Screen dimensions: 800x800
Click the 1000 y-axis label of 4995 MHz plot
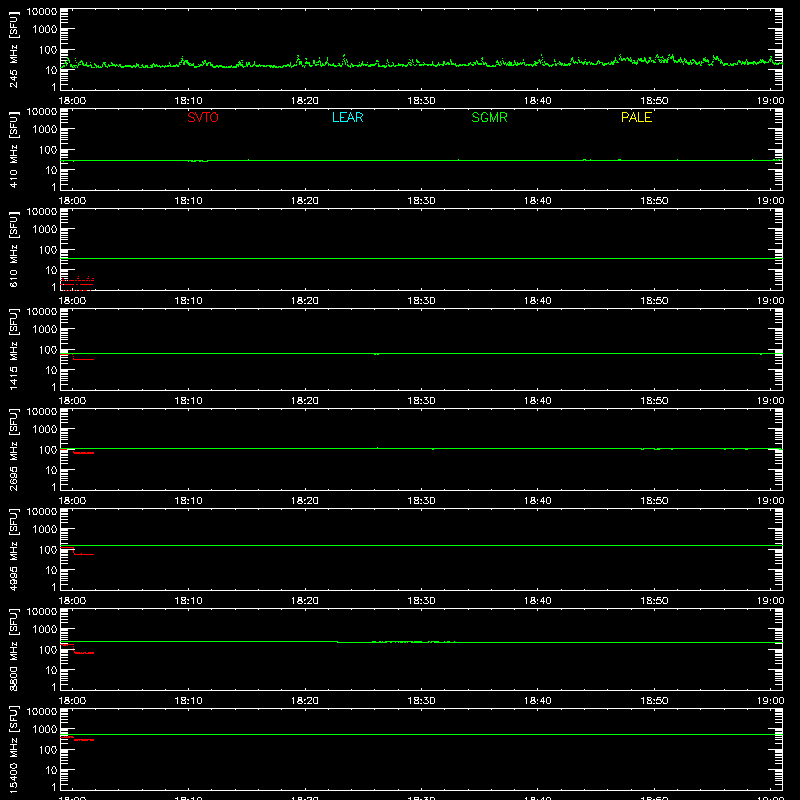[x=45, y=529]
